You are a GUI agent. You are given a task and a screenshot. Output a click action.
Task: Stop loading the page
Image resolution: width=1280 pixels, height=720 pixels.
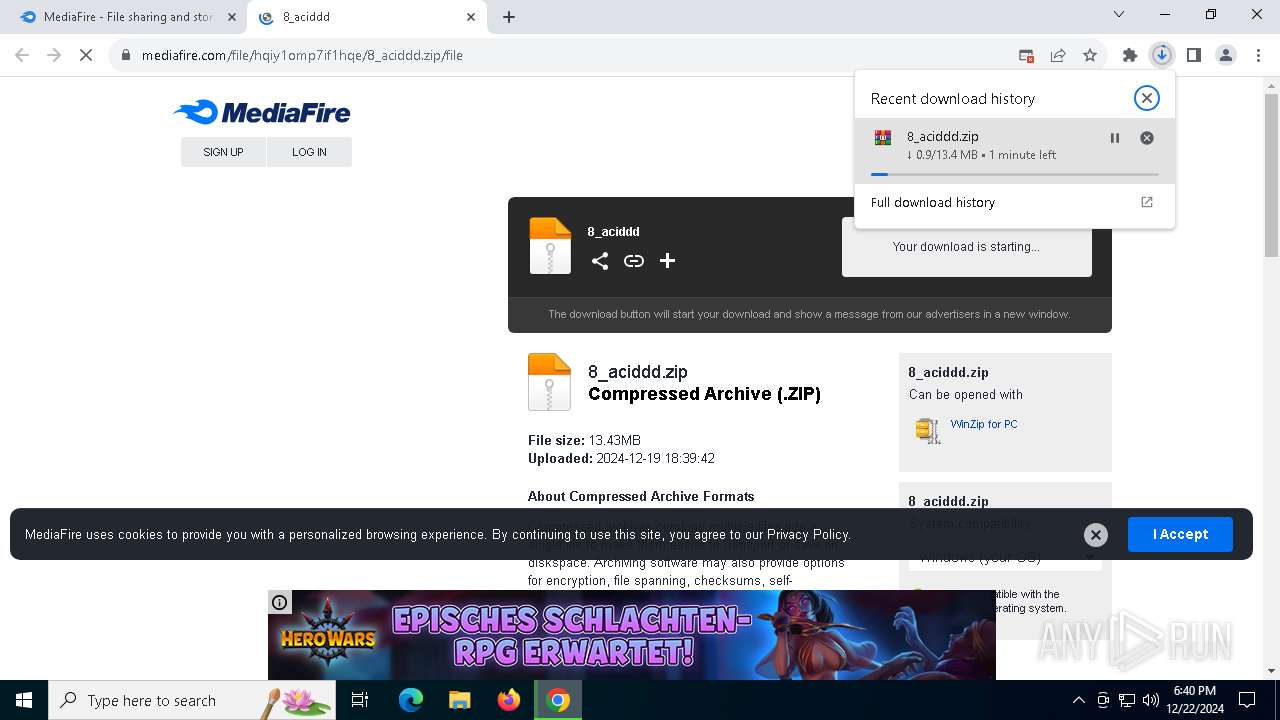point(86,55)
